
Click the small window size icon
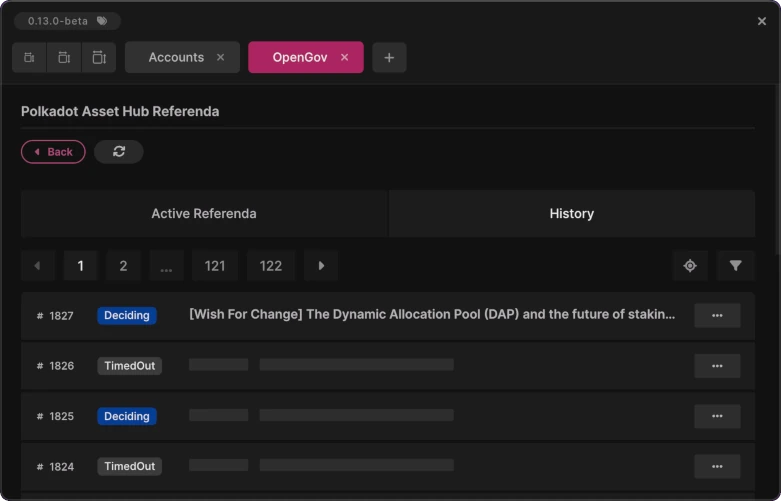pos(29,58)
